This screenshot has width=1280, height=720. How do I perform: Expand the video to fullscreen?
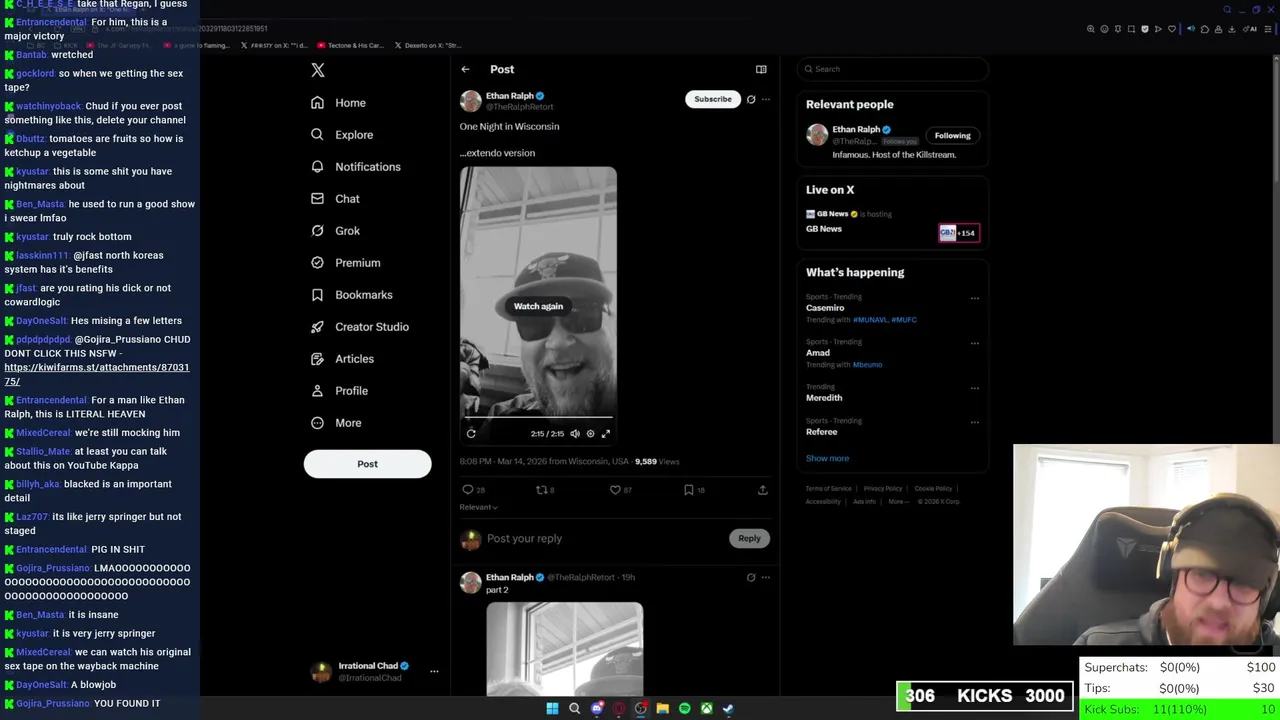click(605, 434)
